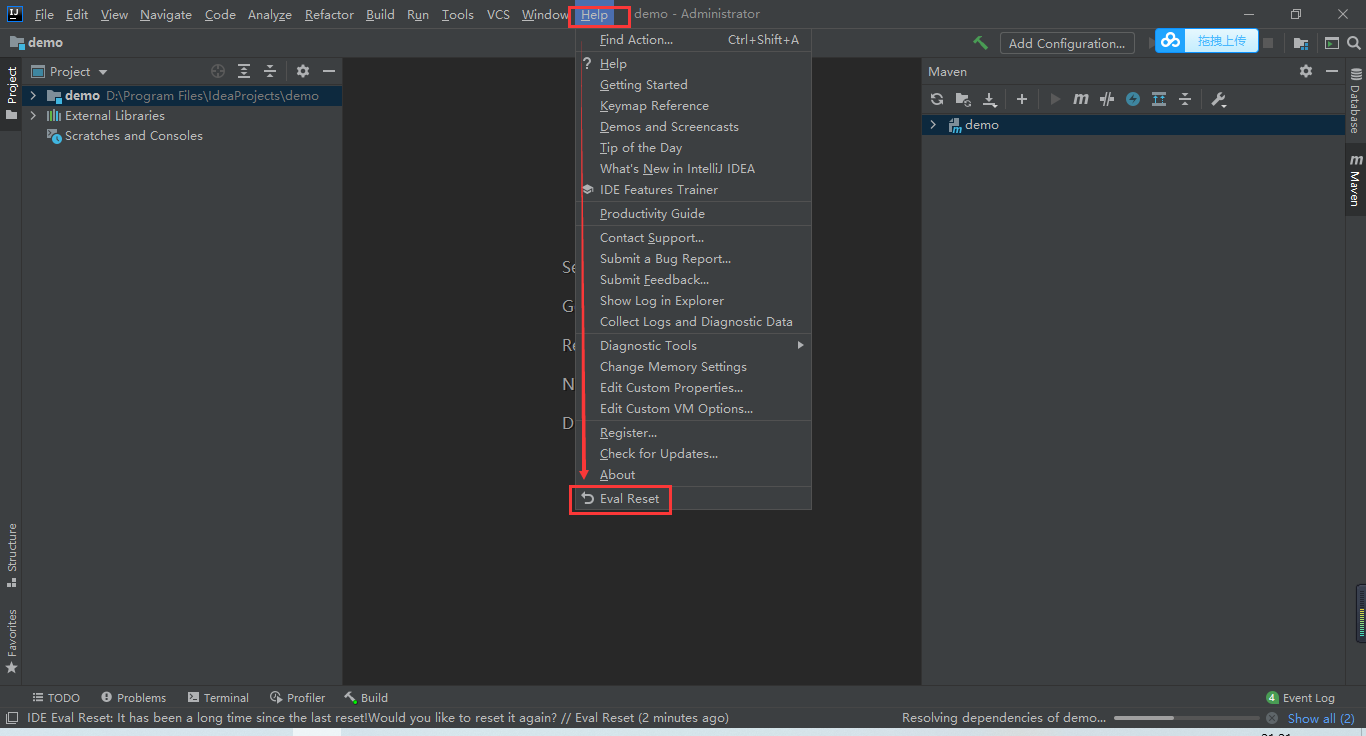Select Register menu entry
The width and height of the screenshot is (1366, 736).
pos(693,433)
